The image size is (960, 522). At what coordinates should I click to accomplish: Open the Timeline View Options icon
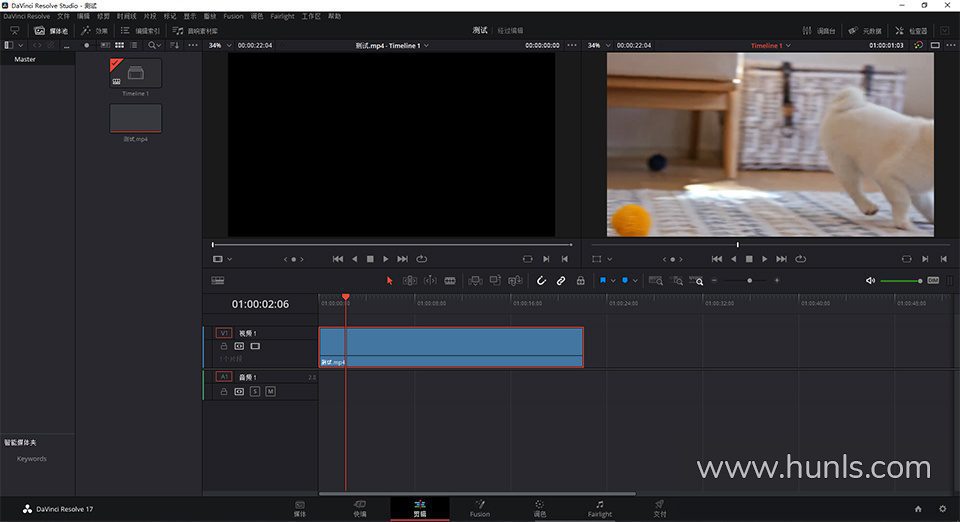point(218,281)
